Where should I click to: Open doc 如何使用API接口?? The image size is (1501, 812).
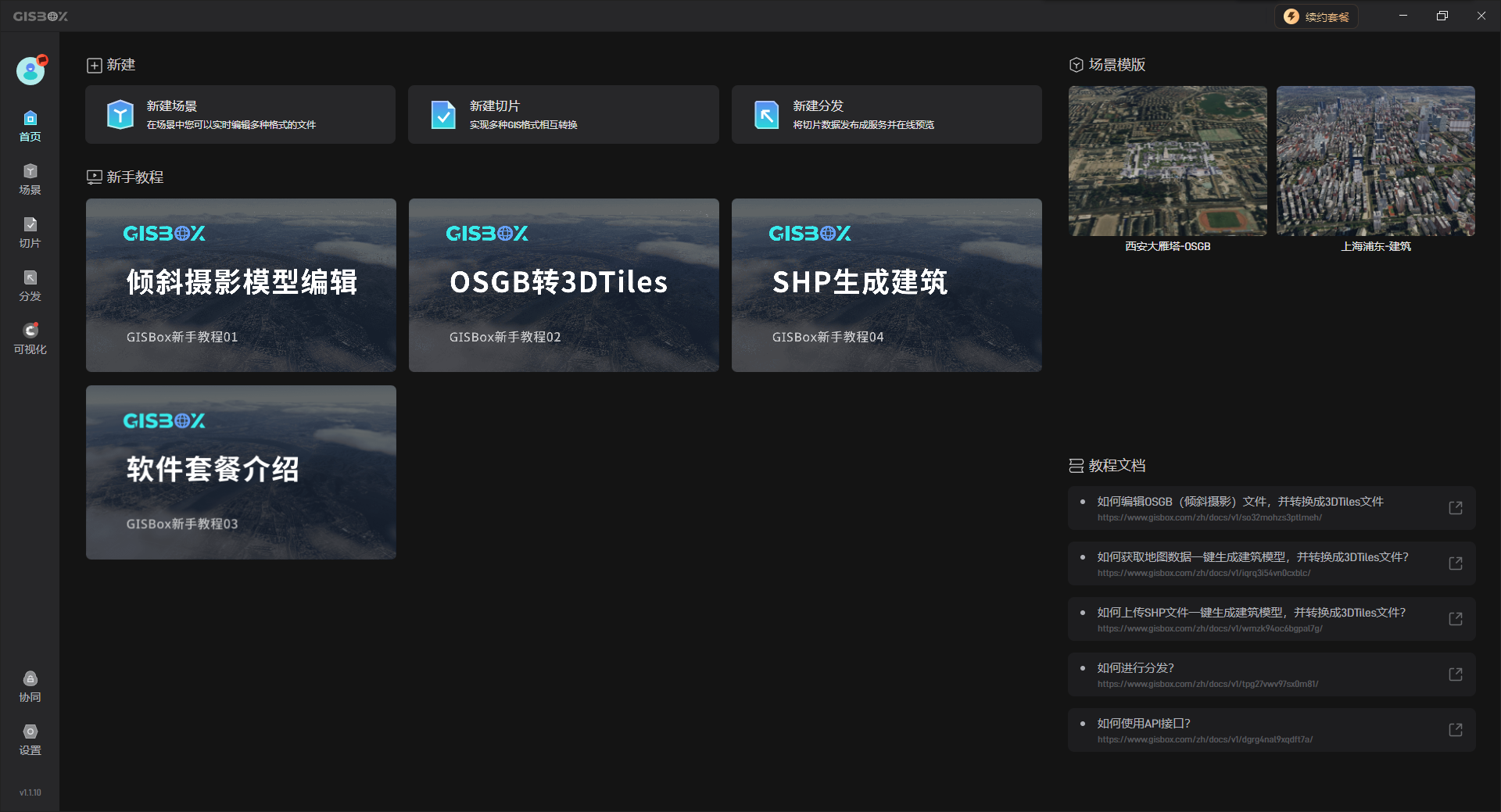[x=1272, y=730]
